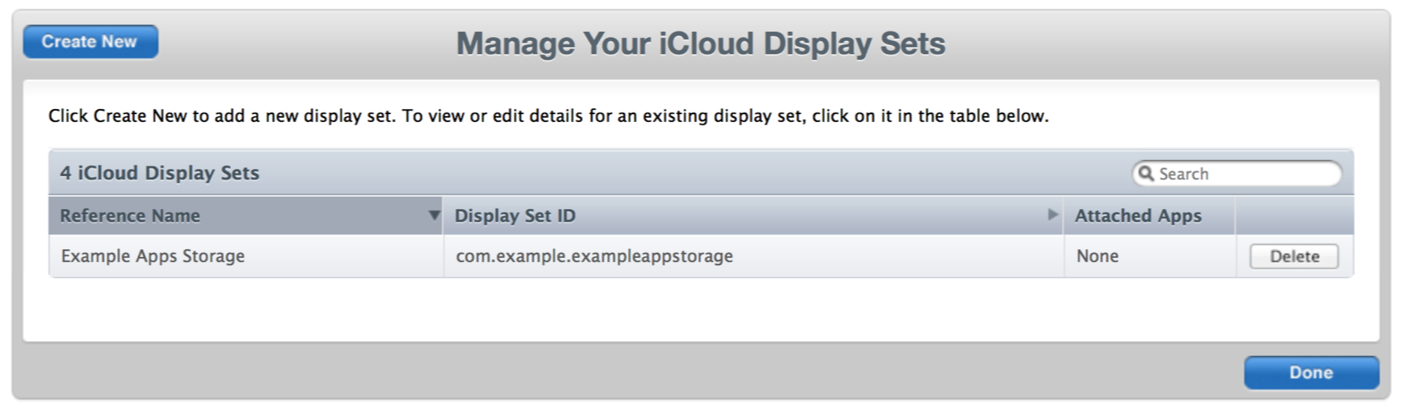This screenshot has width=1402, height=410.
Task: Click the None attached apps cell
Action: [1097, 256]
